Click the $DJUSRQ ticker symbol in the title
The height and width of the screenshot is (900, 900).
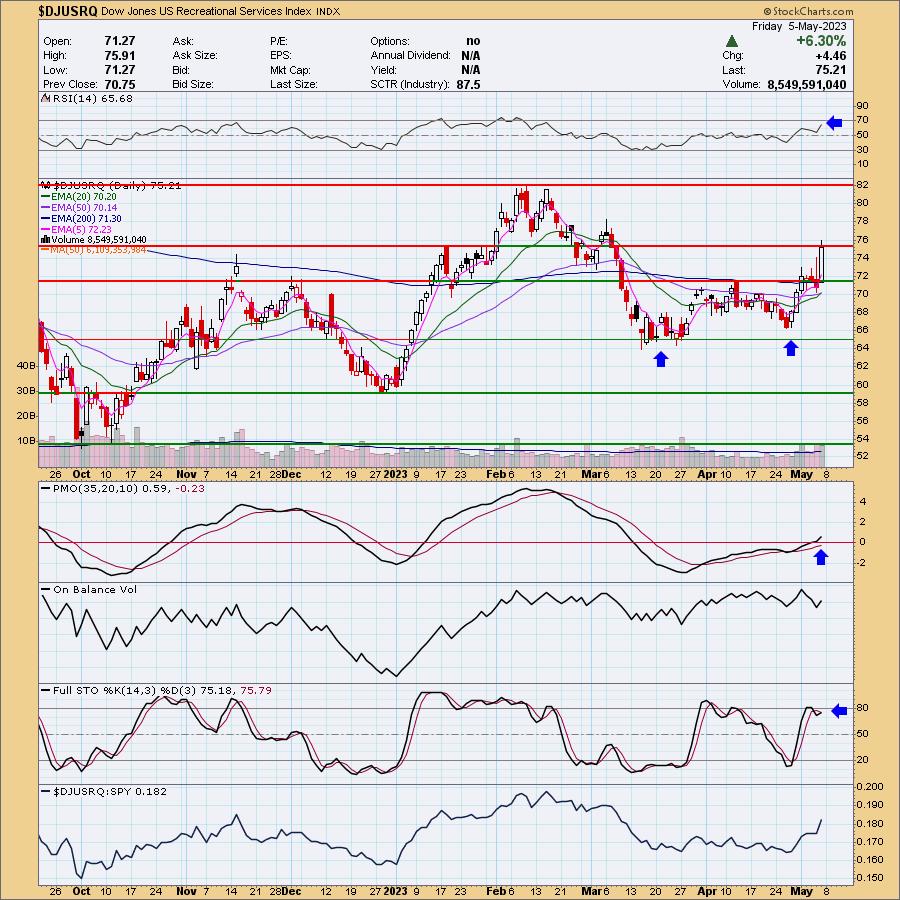point(68,11)
